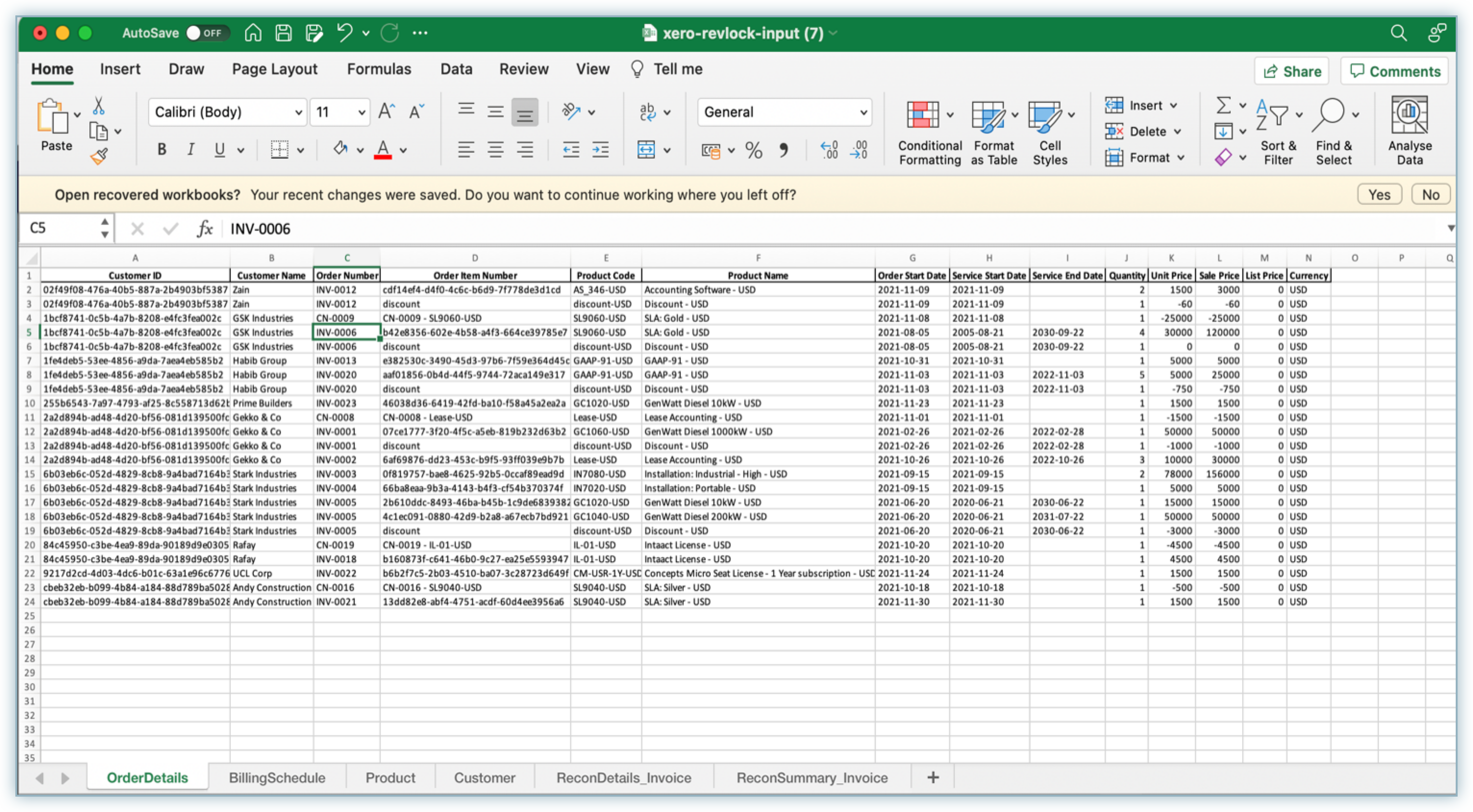Open the font size 11 dropdown

(x=362, y=112)
